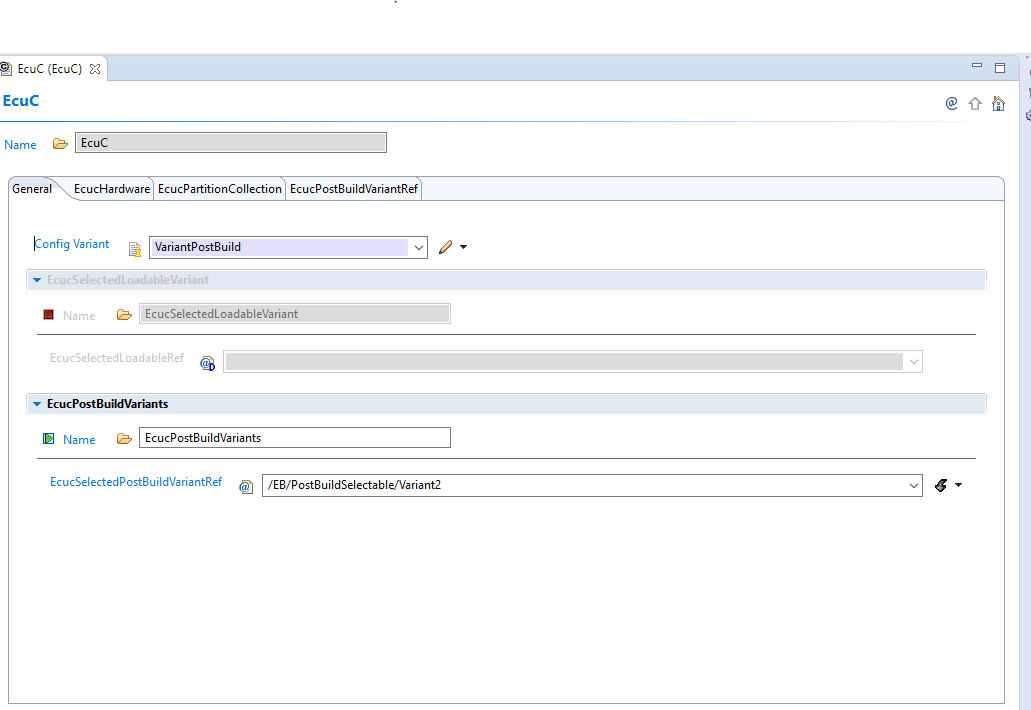Click the navigate arrow icon beside EcucSelectedPostBuildVariantRef
This screenshot has width=1031, height=710.
[939, 485]
